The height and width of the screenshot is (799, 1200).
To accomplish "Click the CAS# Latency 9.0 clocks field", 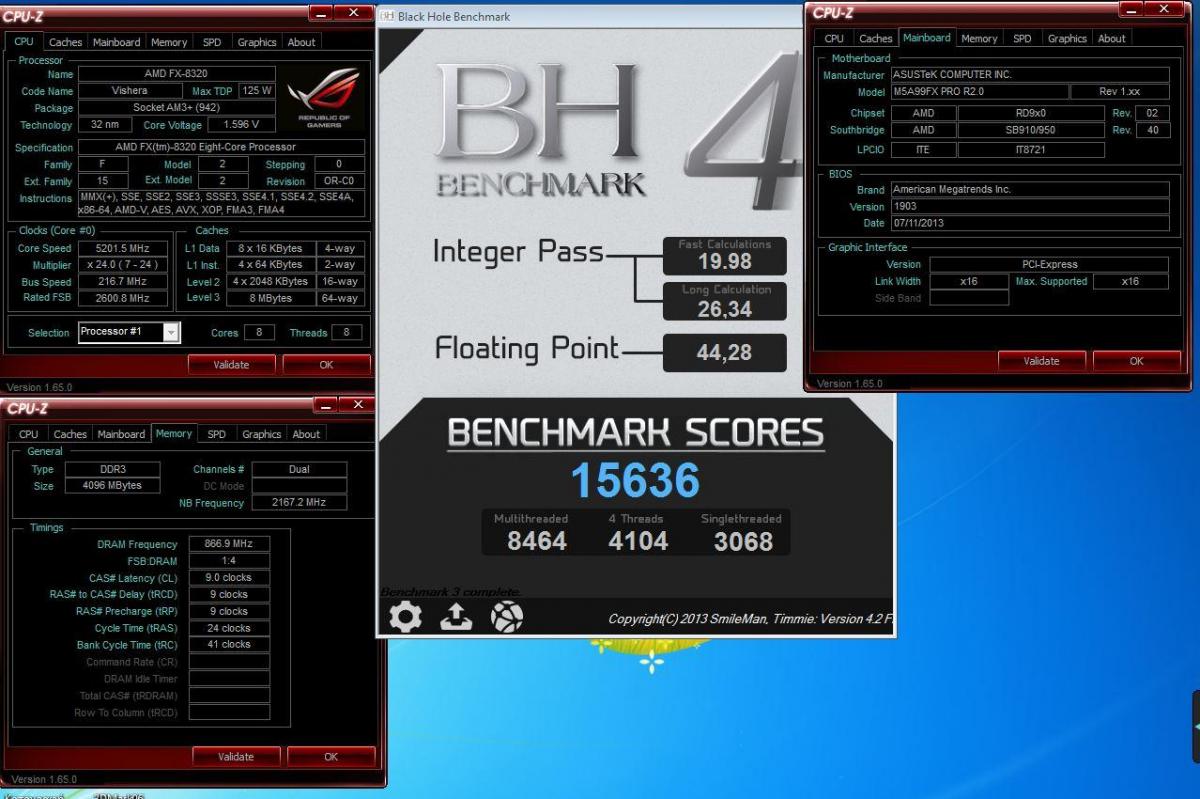I will pos(229,578).
